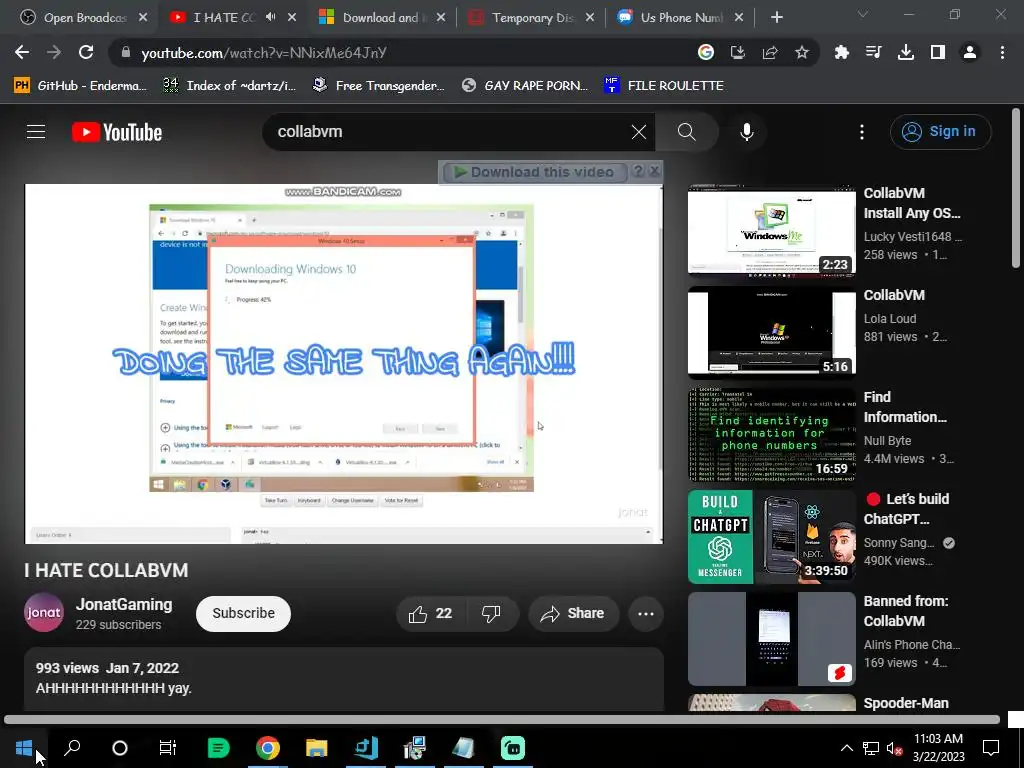Switch to Open Broadcaster browser tab
Screen dimensions: 1024x768
[84, 18]
